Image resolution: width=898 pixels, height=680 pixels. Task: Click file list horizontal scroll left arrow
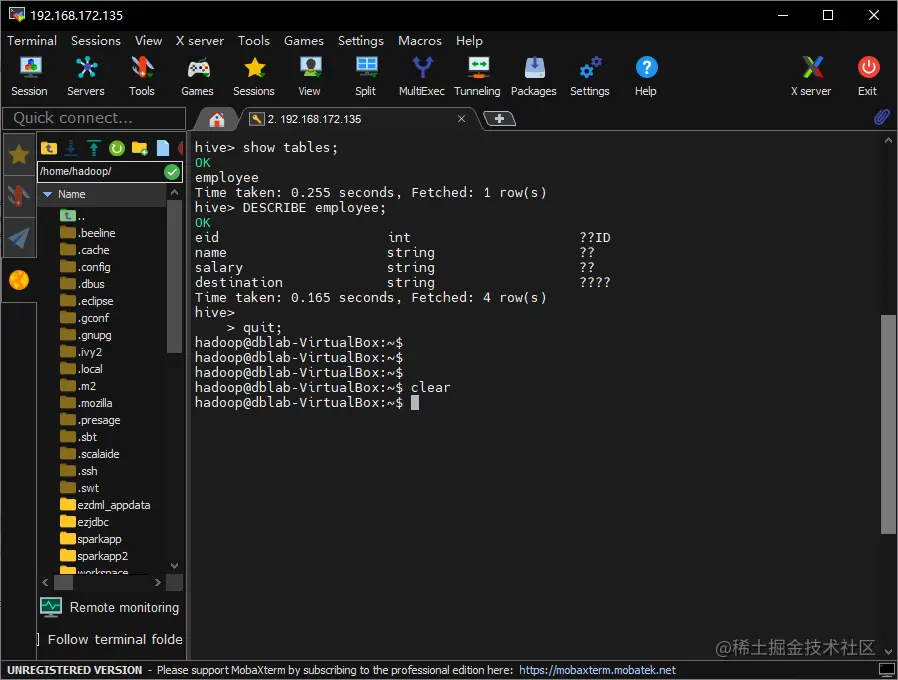tap(45, 583)
